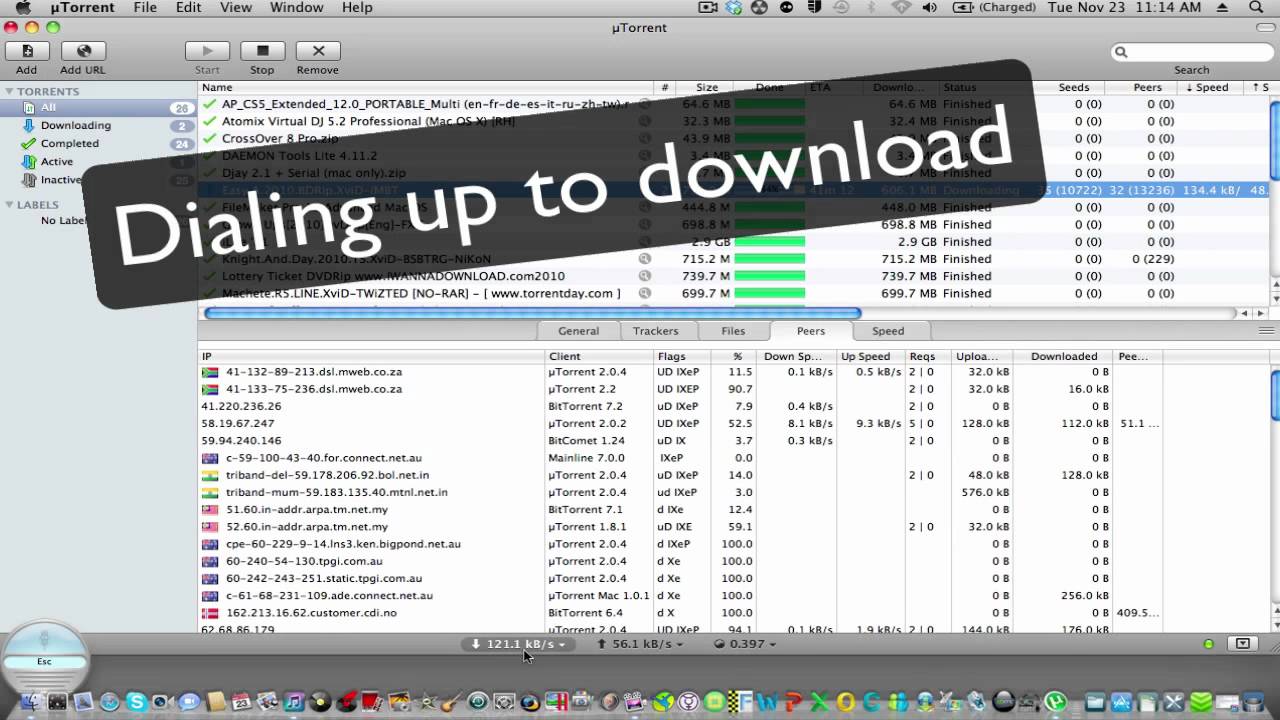Click magnifier icon on Lottery Ticket DVDRip row

tap(645, 276)
